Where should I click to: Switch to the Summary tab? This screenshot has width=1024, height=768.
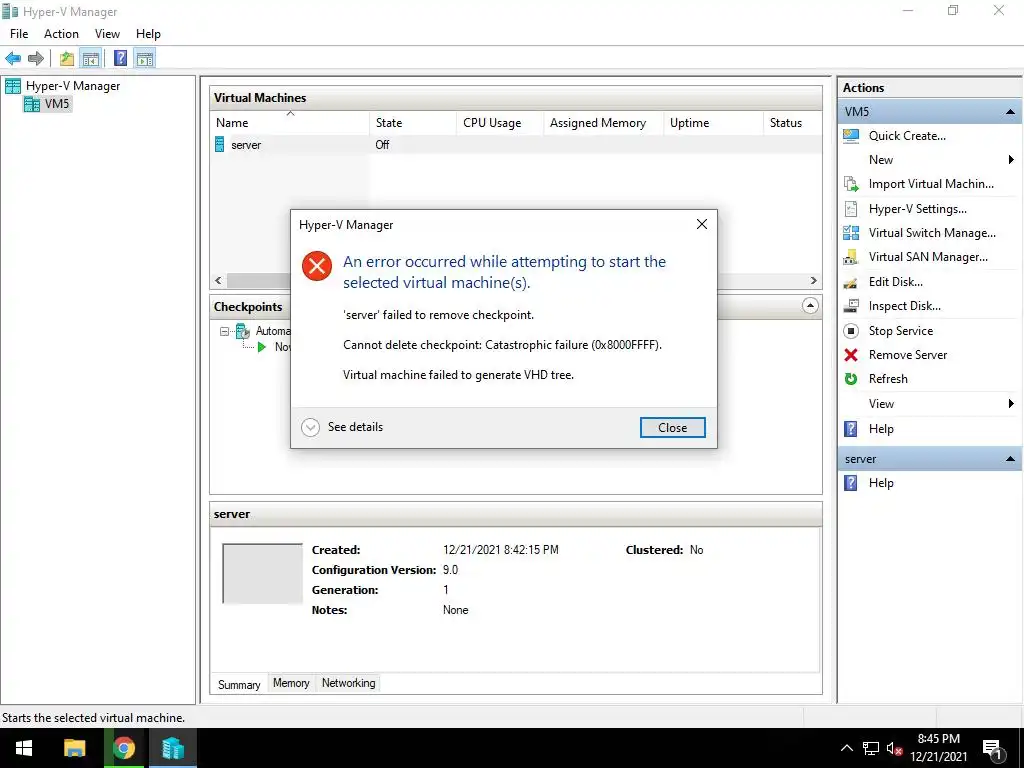[239, 684]
